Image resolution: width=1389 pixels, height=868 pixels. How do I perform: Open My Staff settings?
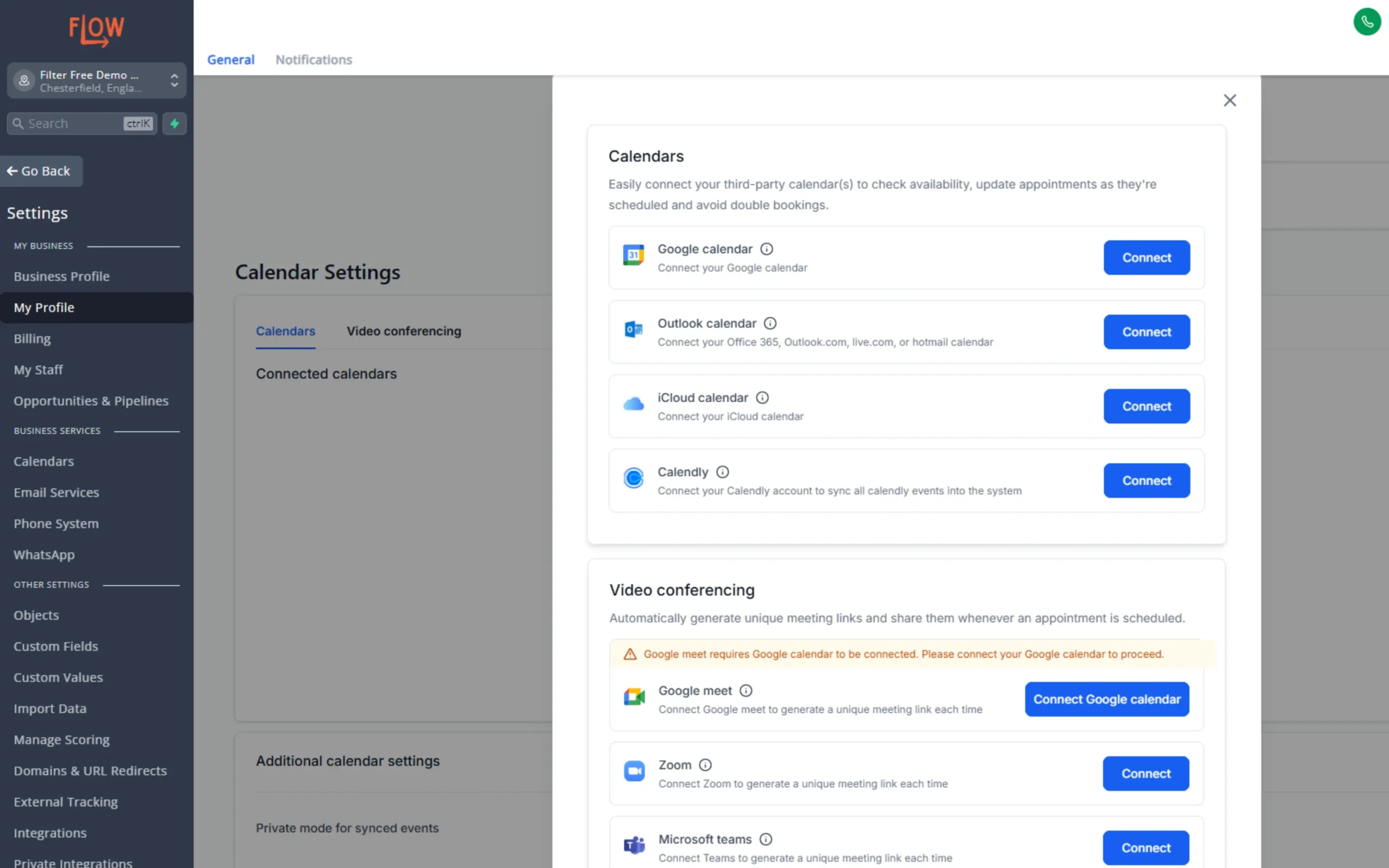tap(97, 369)
